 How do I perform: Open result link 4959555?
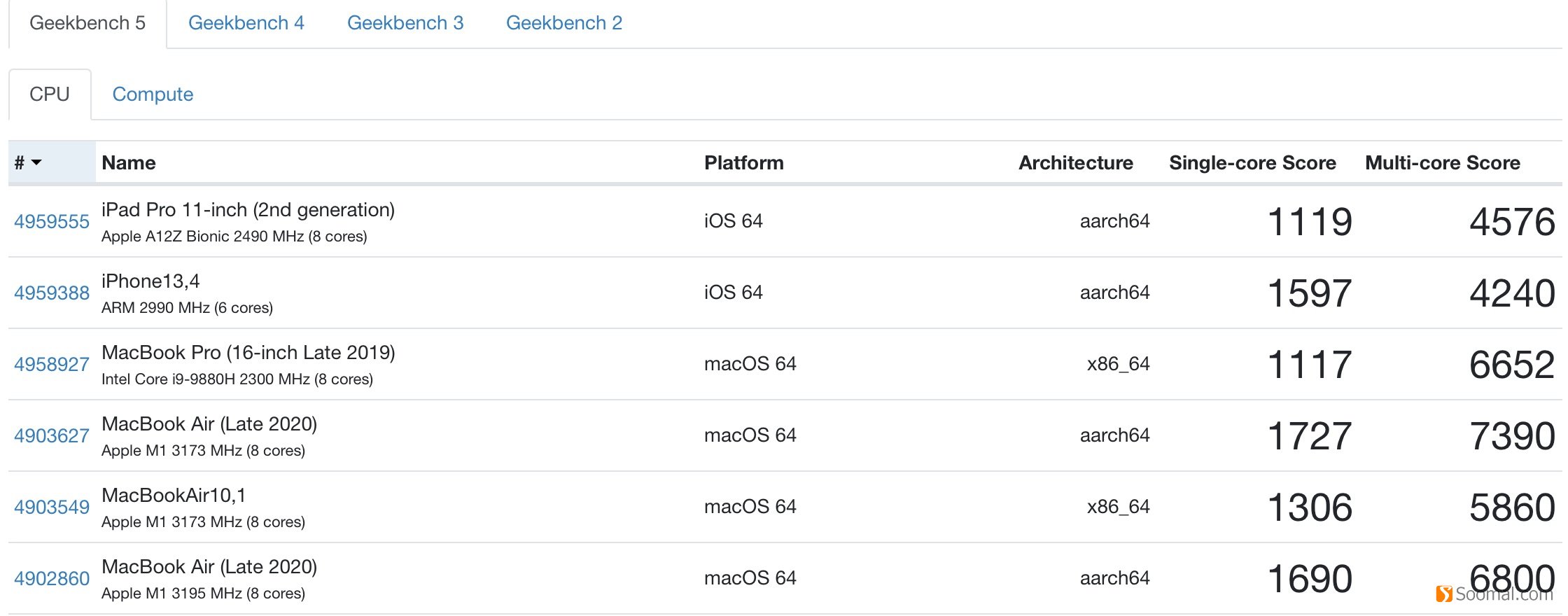click(52, 222)
